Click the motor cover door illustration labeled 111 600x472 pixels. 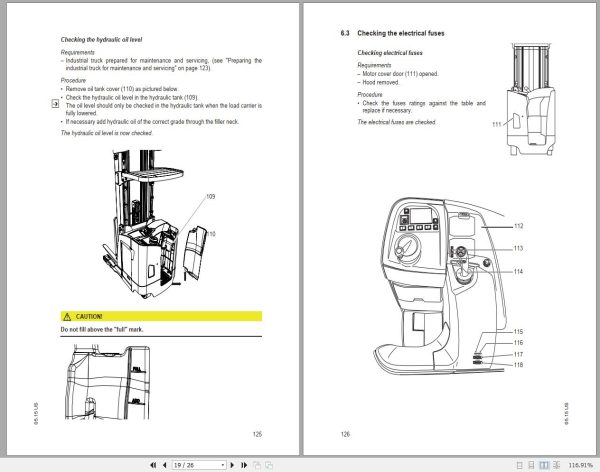[531, 100]
